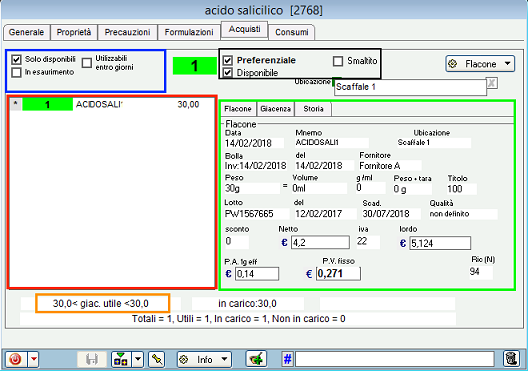The width and height of the screenshot is (528, 371).
Task: Open the Info dropdown button
Action: (x=204, y=360)
